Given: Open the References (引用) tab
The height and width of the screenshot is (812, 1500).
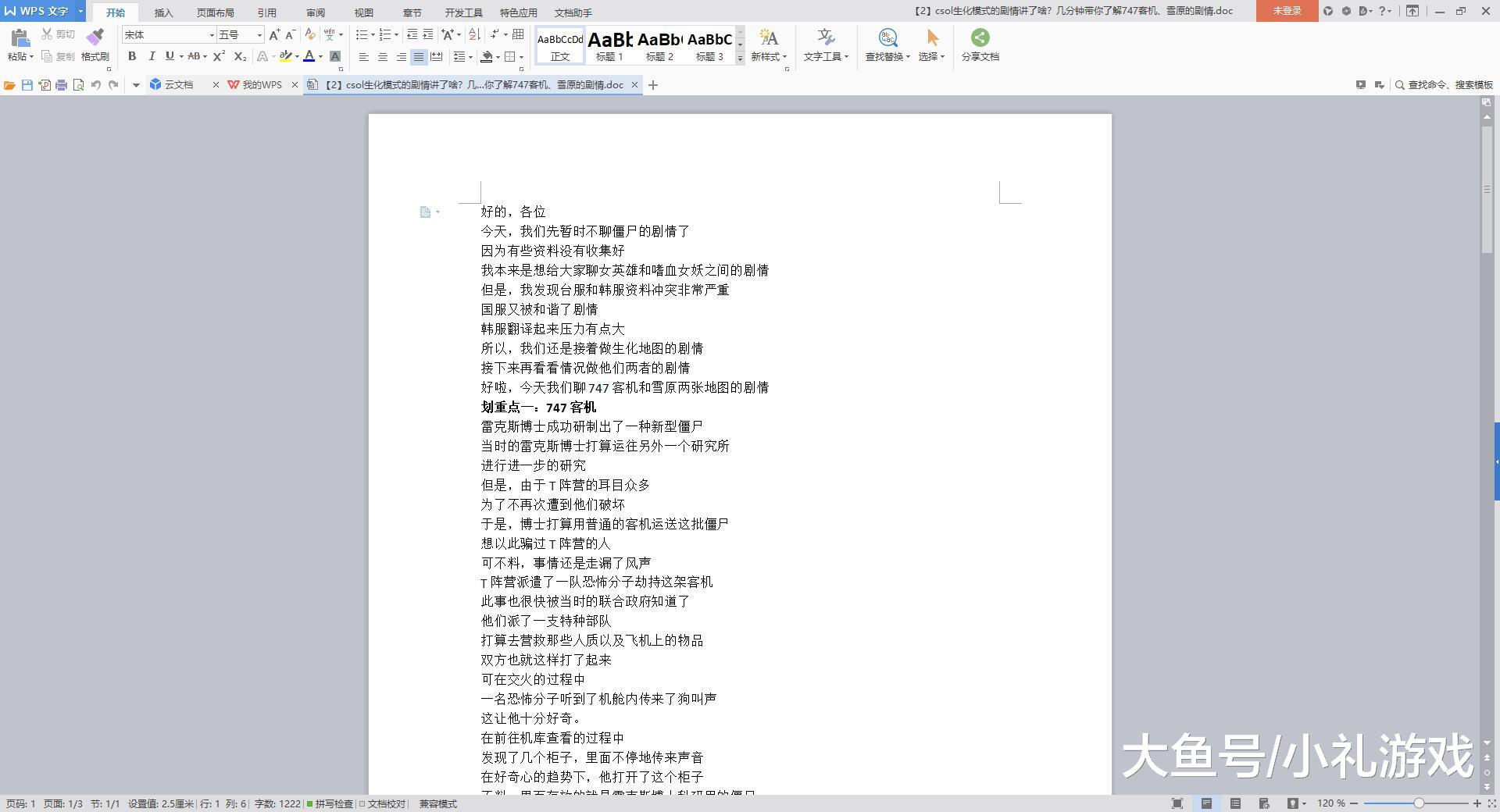Looking at the screenshot, I should [x=267, y=12].
